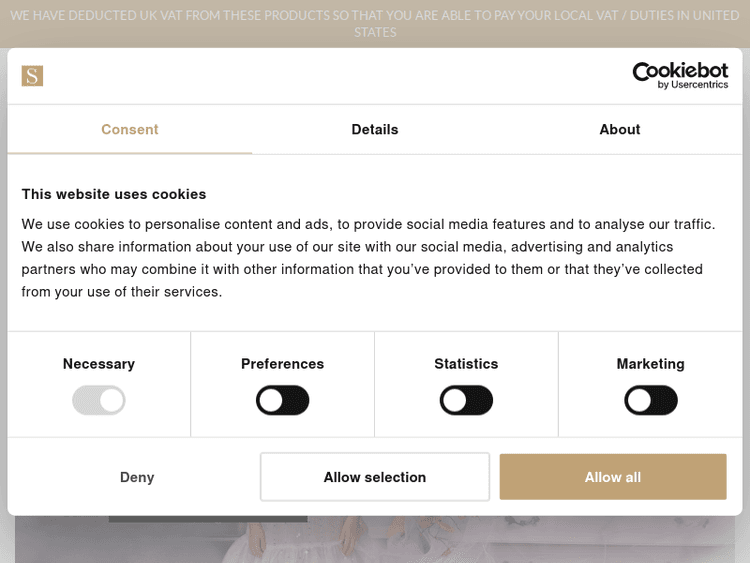Open the Cookiebot by Usercentrics logo link

pos(680,76)
